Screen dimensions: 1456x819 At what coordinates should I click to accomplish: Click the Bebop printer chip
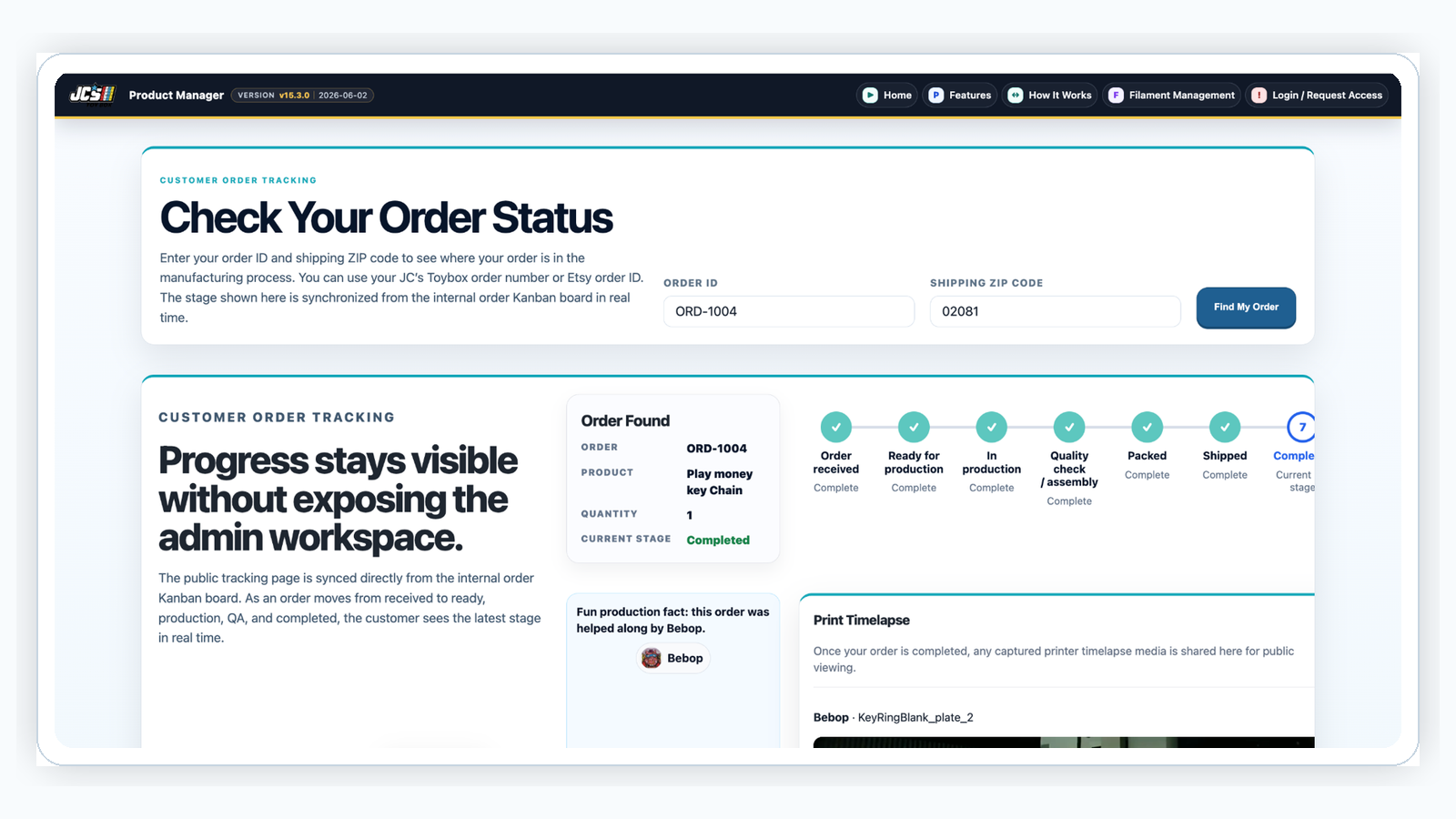[673, 658]
